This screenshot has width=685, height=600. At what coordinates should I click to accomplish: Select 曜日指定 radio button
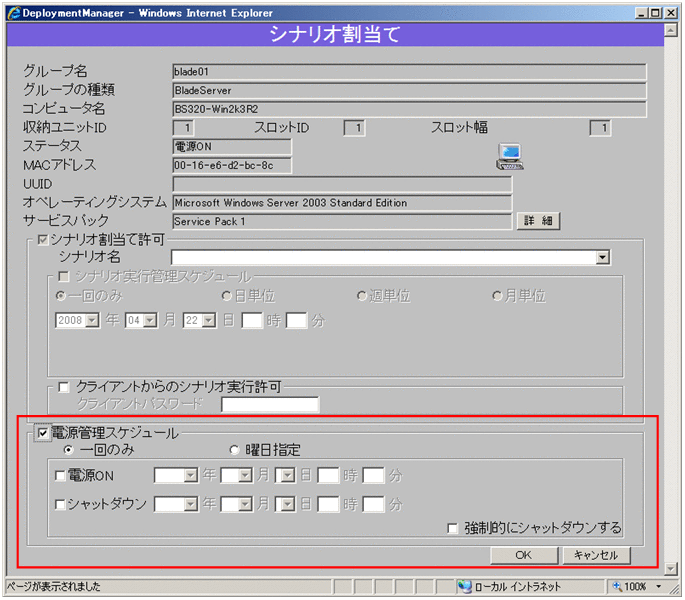click(235, 450)
